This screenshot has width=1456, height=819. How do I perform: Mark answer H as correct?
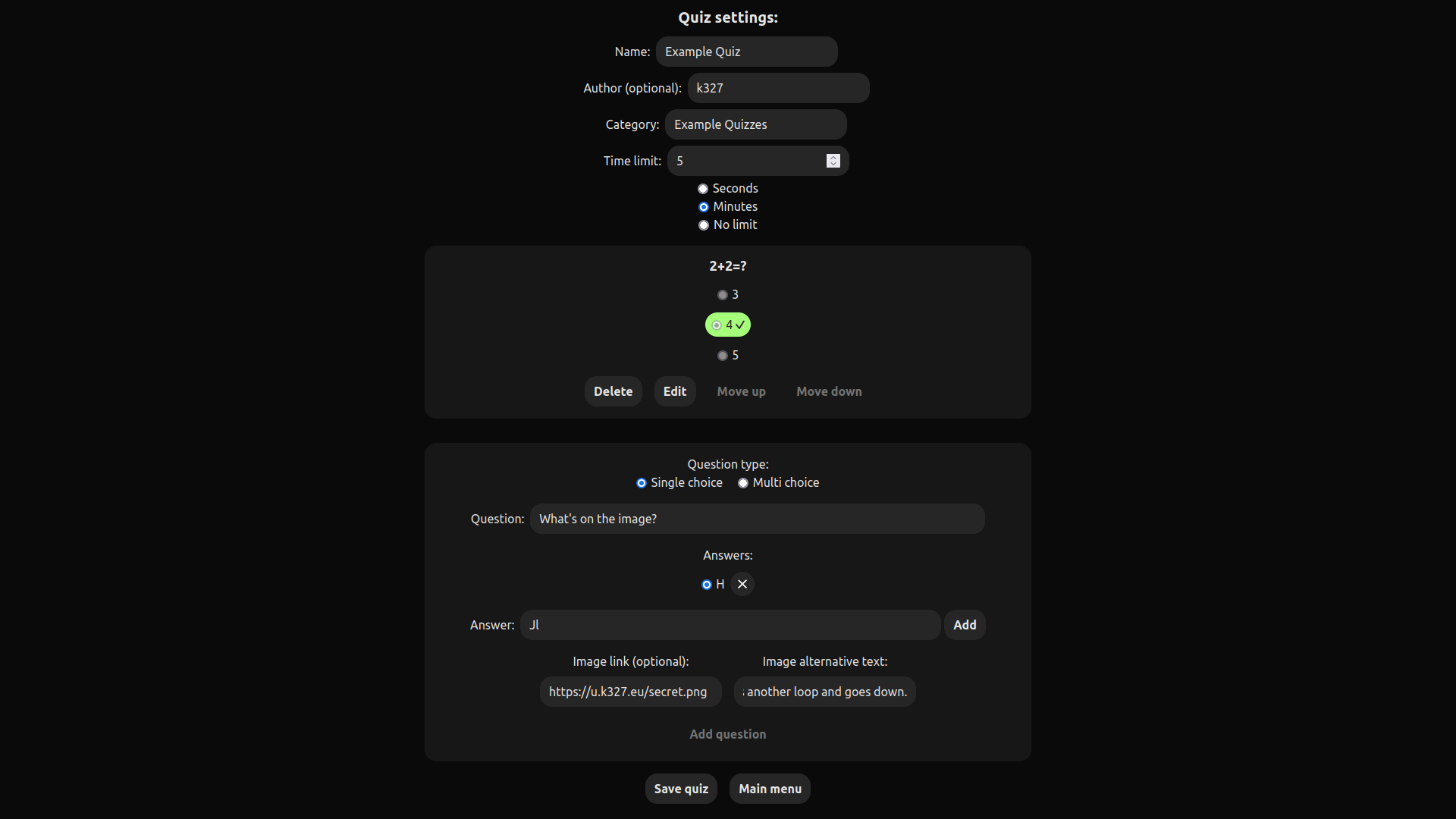[x=707, y=585]
